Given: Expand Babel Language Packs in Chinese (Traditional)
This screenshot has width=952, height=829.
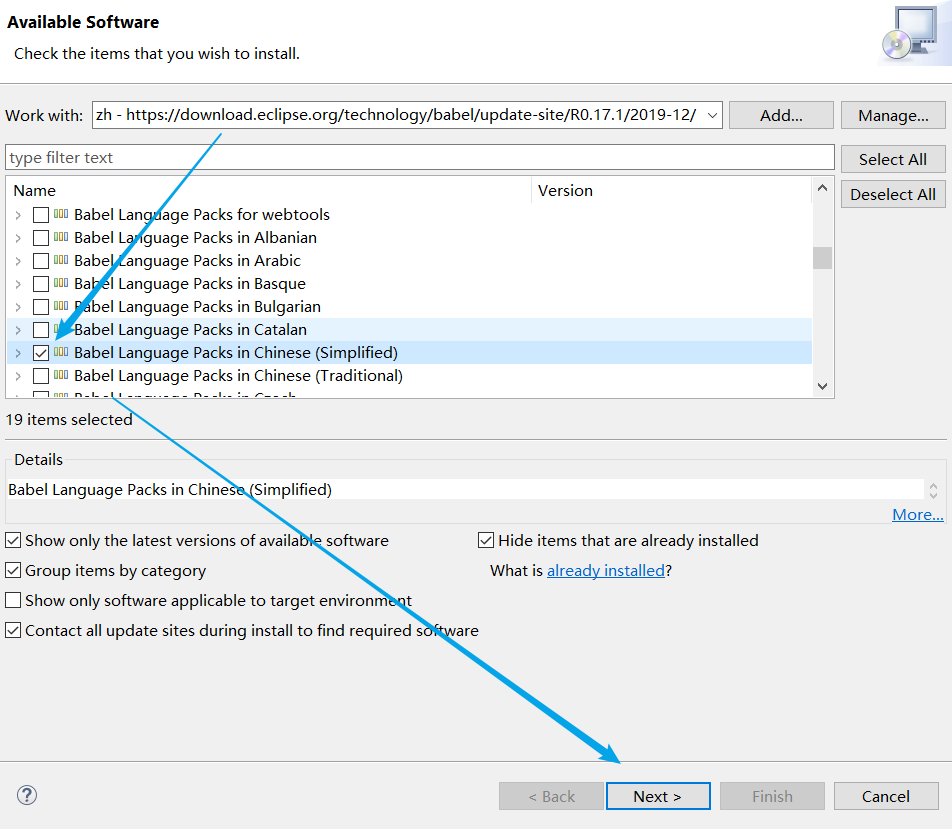Looking at the screenshot, I should tap(17, 376).
